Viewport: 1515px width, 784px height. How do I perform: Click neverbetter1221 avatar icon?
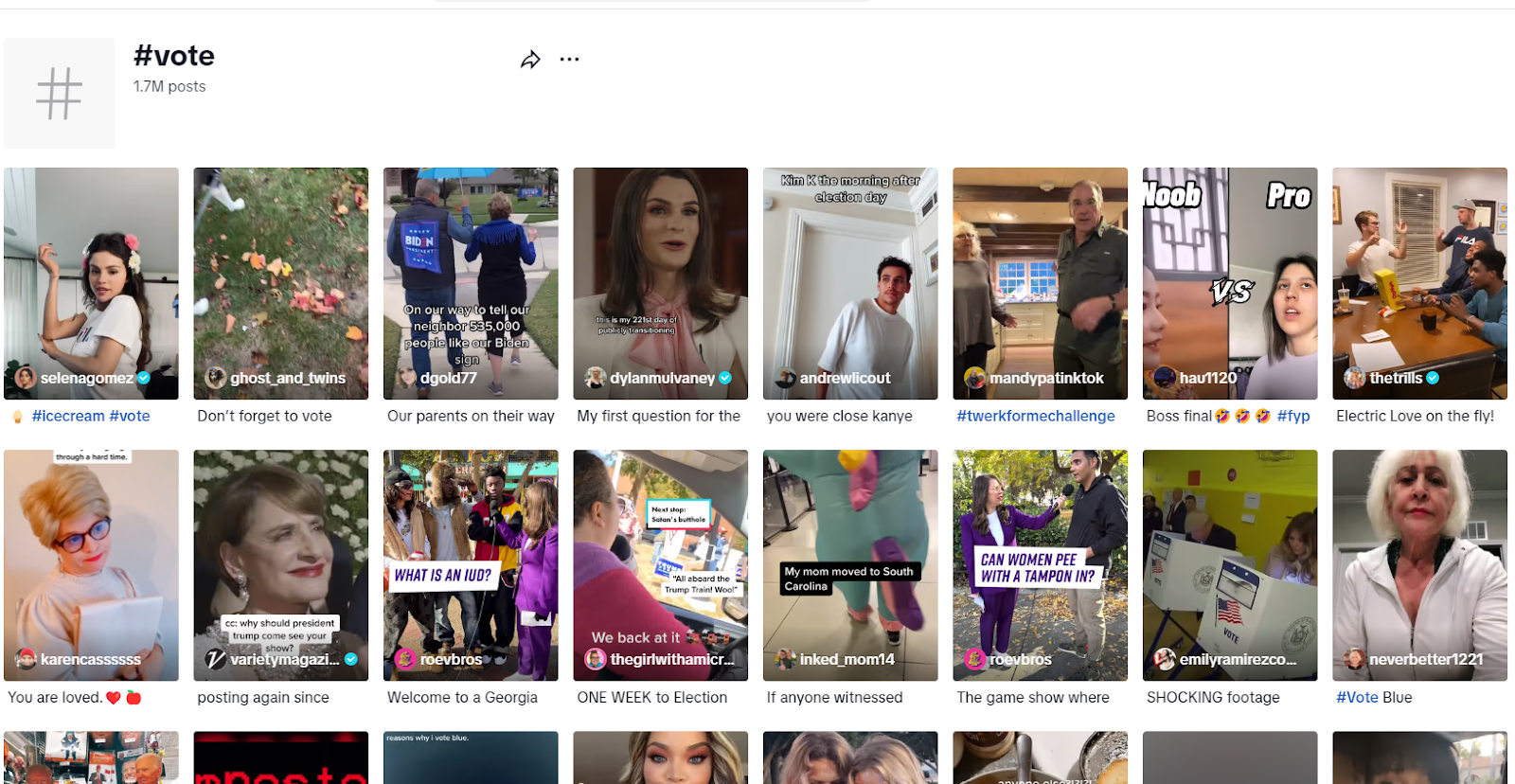tap(1355, 659)
